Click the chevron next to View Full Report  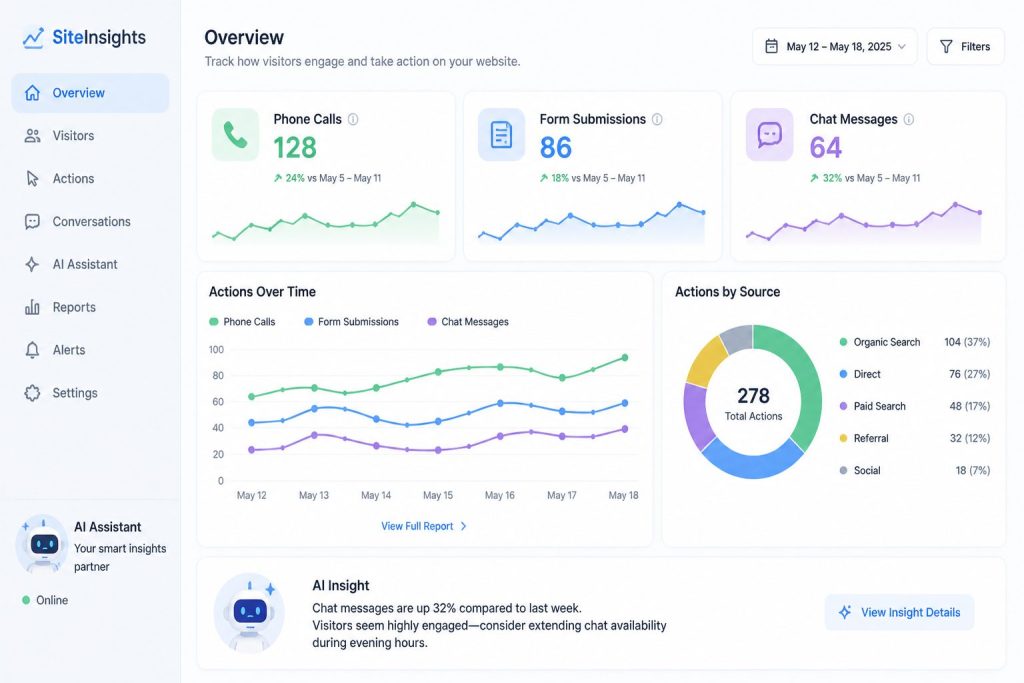coord(464,526)
